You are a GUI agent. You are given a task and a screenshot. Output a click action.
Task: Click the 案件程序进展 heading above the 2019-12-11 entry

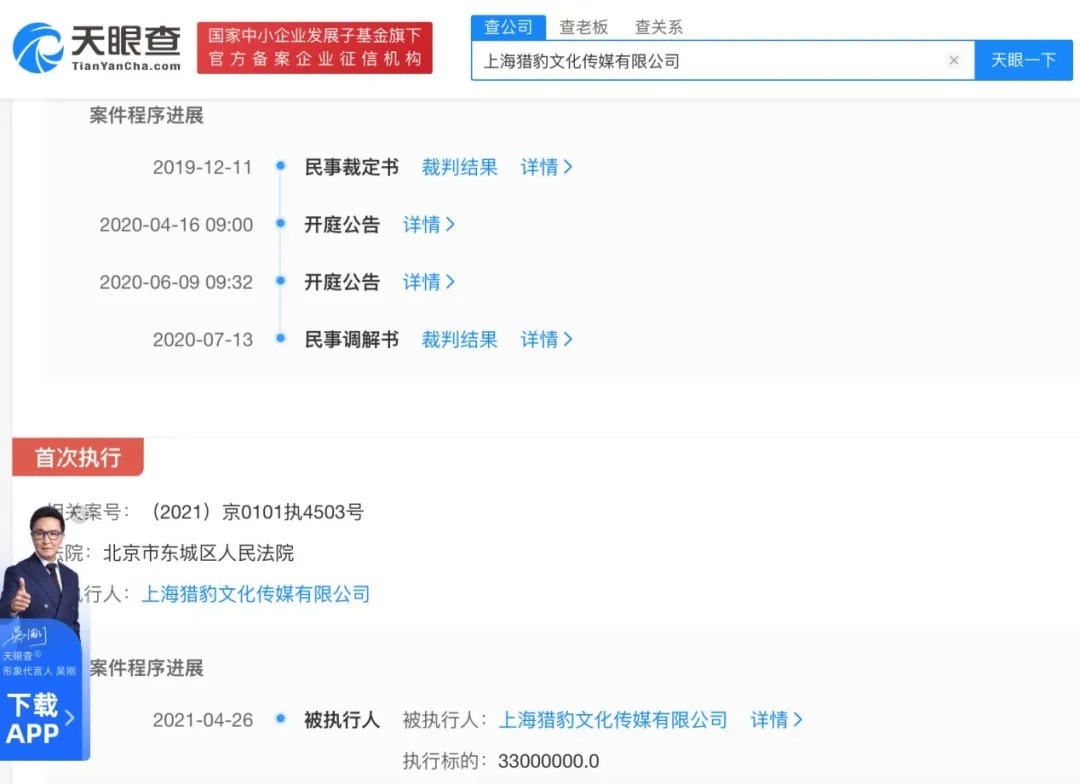[x=147, y=115]
